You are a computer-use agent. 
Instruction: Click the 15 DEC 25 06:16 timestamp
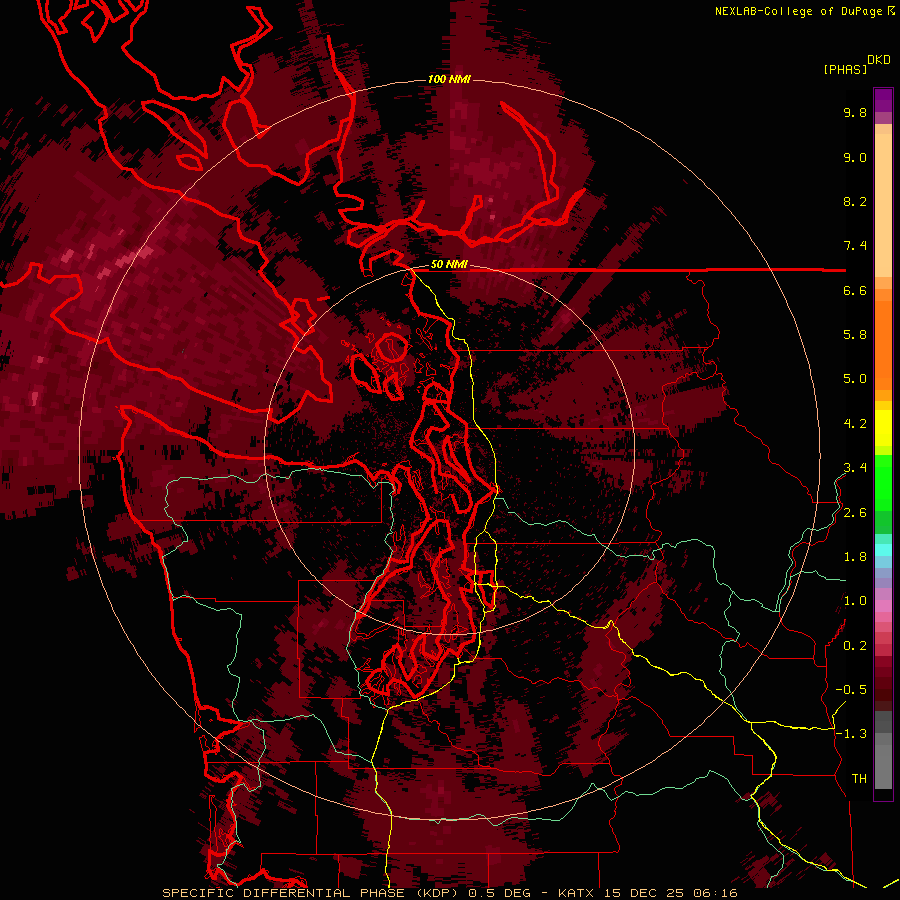point(670,893)
